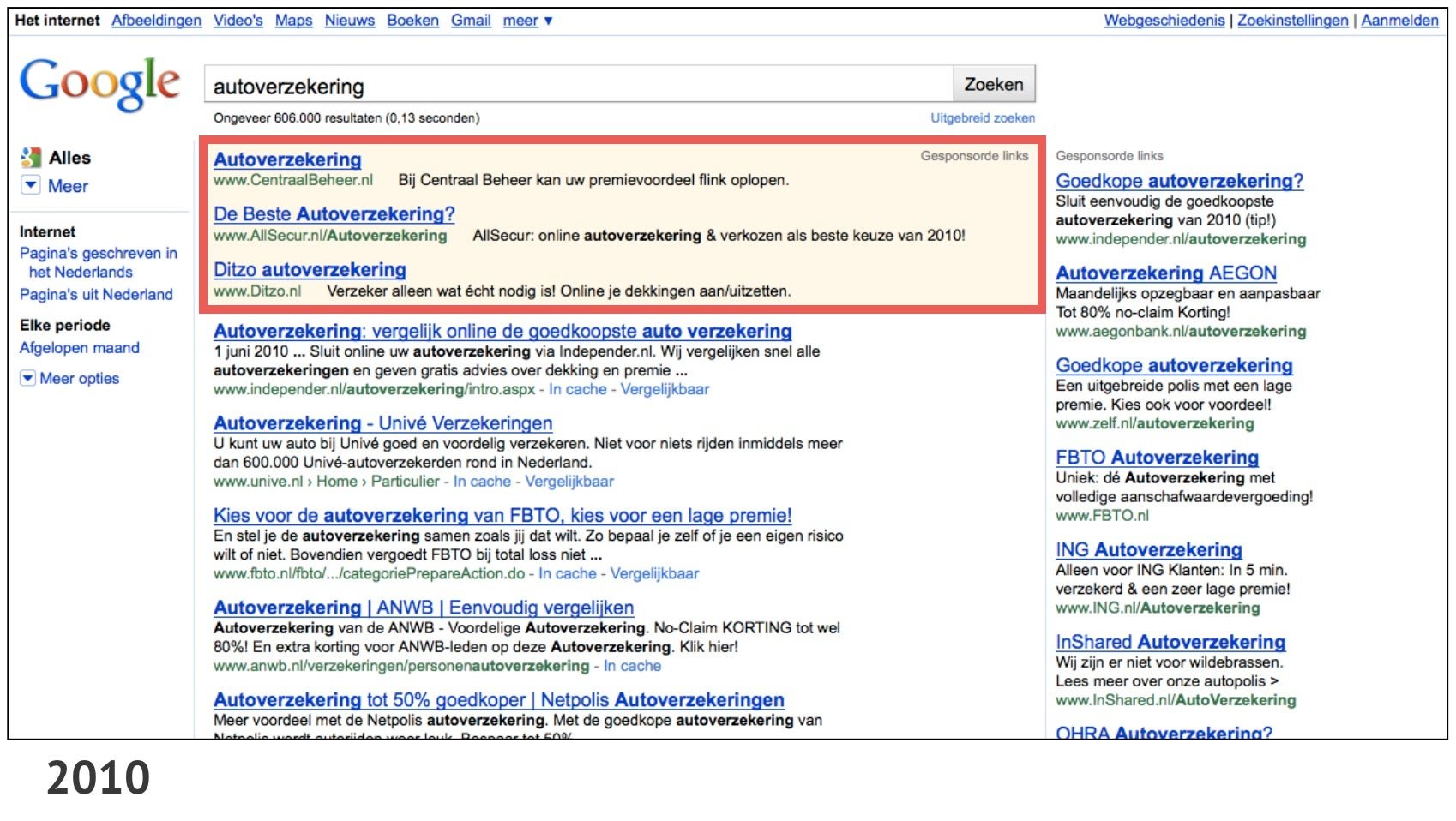Open the Centraal Beheer Autoverzekering ad
1456x821 pixels.
coord(287,159)
